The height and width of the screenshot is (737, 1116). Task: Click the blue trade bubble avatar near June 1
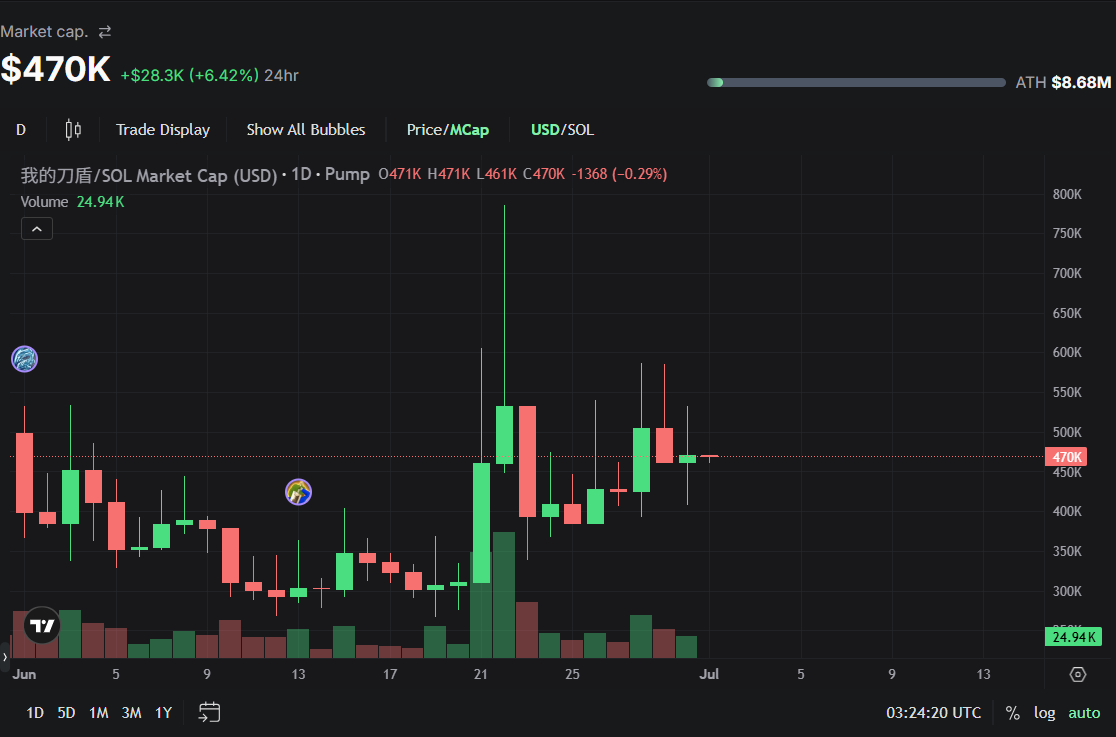pyautogui.click(x=25, y=359)
